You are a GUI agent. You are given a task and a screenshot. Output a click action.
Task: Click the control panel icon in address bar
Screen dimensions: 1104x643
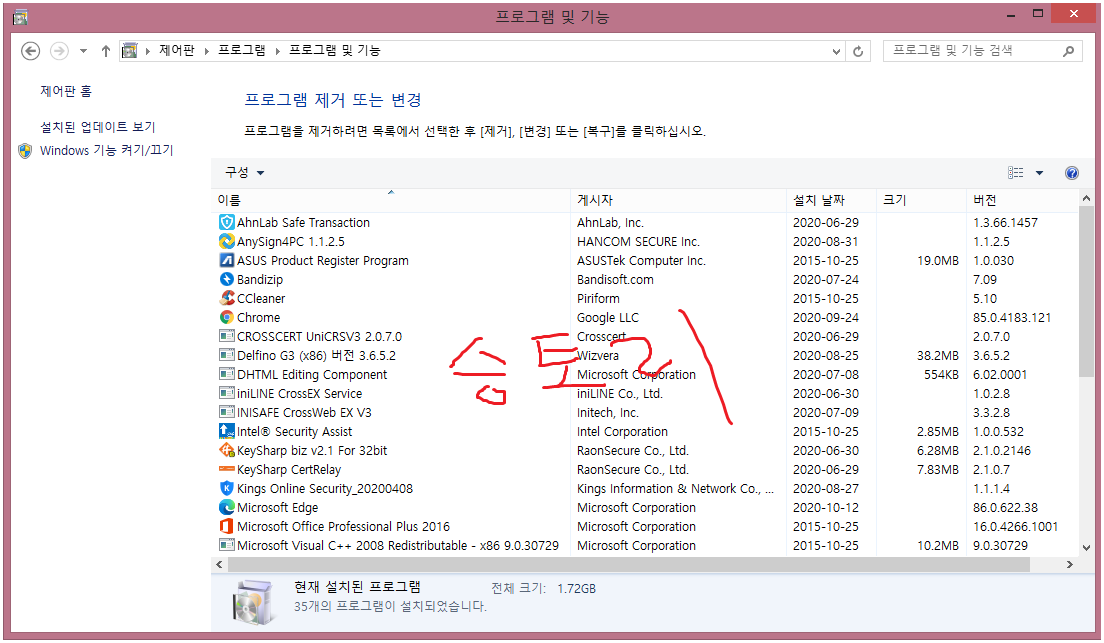pos(130,51)
